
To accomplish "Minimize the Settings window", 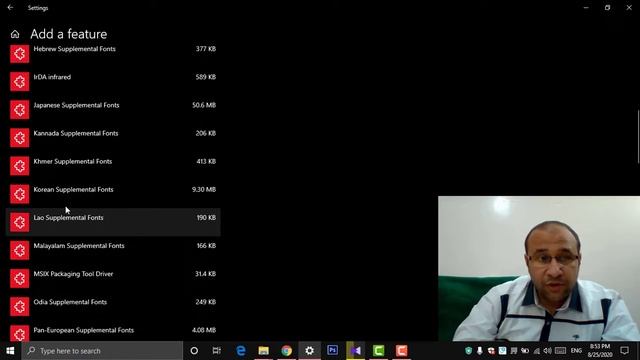I will click(586, 7).
